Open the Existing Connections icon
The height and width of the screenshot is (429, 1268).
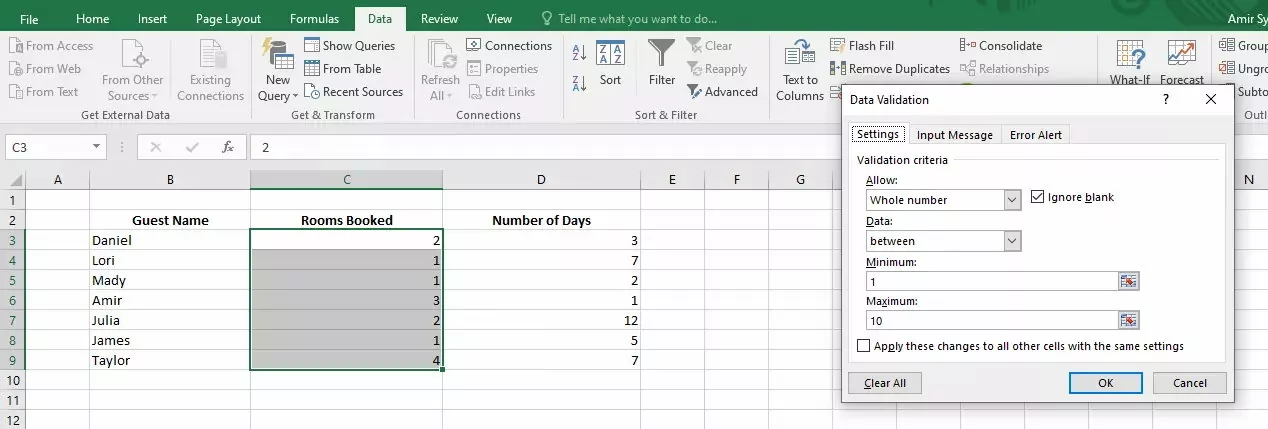click(210, 70)
